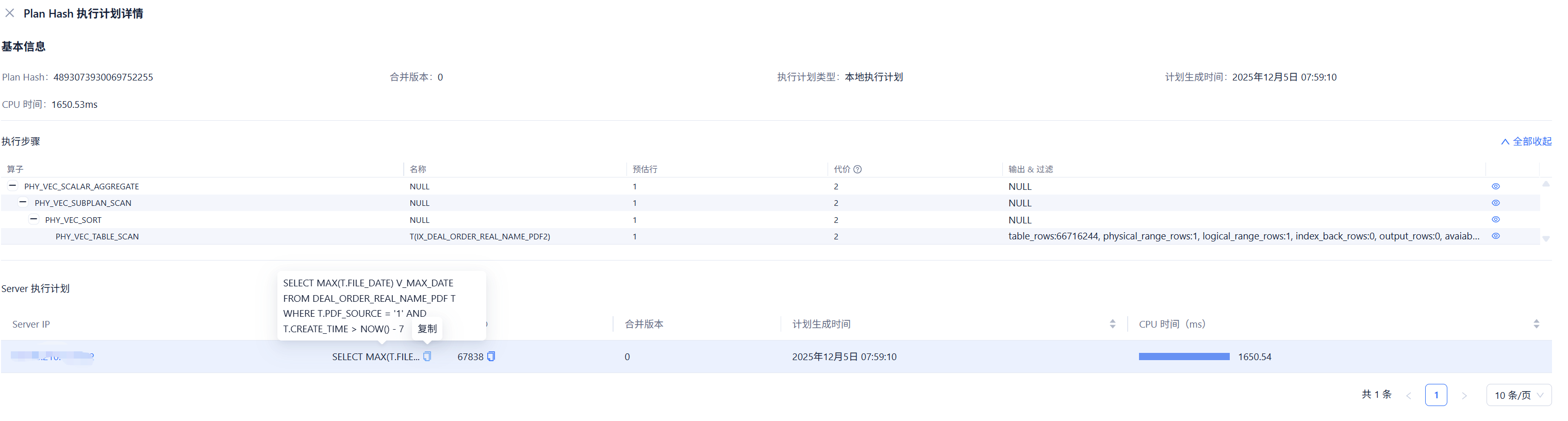The image size is (1568, 421).
Task: Open the blurred Server IP link
Action: (x=53, y=357)
